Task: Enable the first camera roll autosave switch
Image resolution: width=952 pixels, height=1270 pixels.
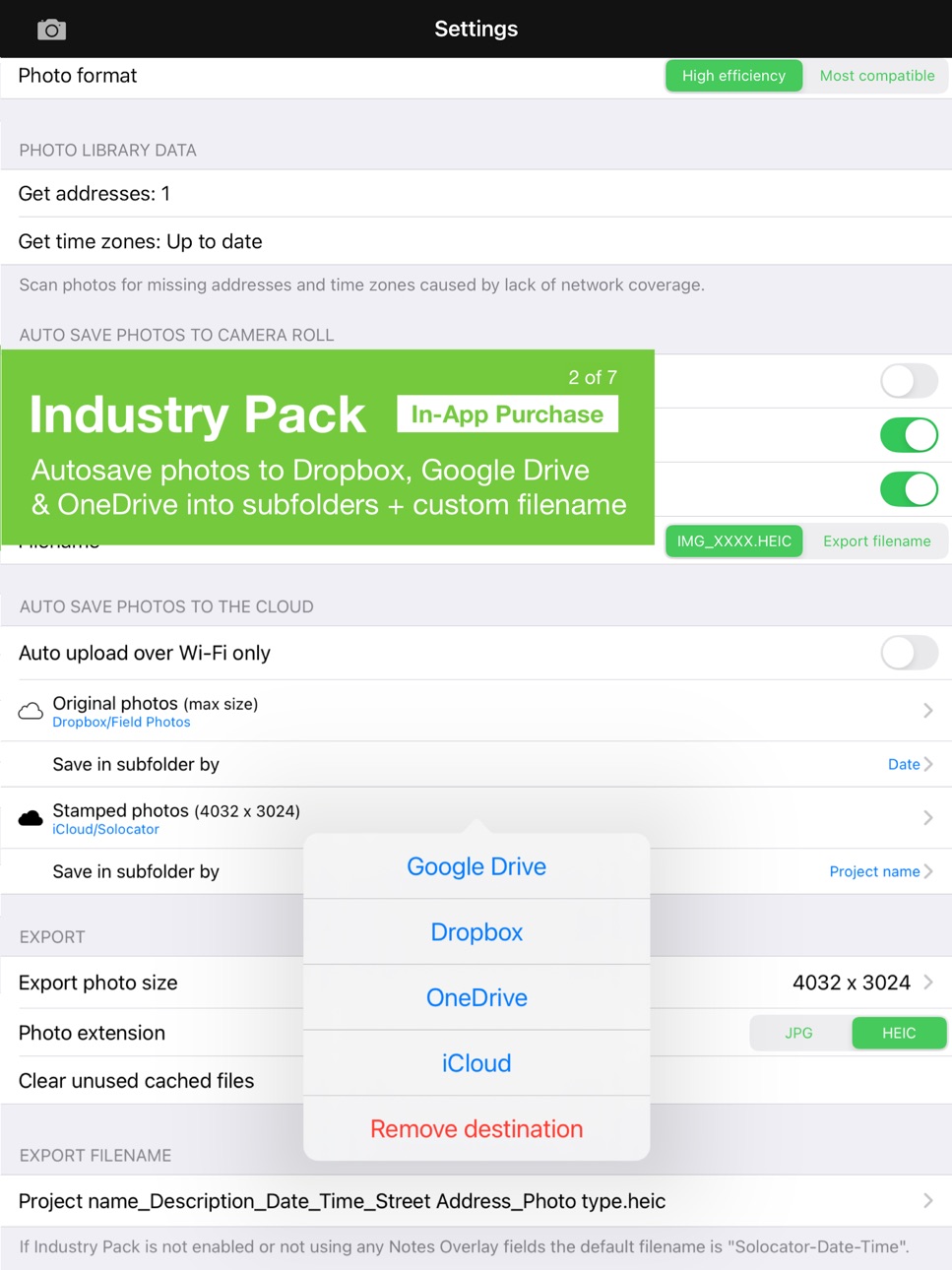Action: click(909, 381)
